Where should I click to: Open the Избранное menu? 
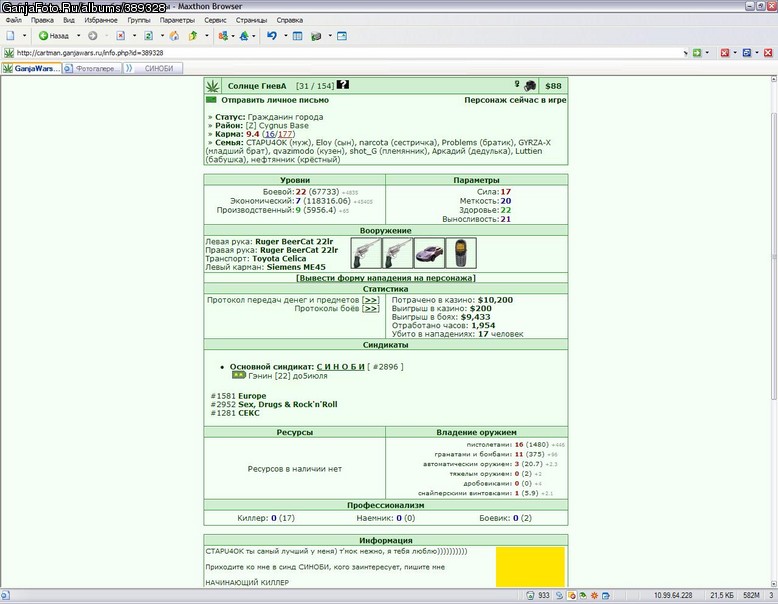pos(101,20)
